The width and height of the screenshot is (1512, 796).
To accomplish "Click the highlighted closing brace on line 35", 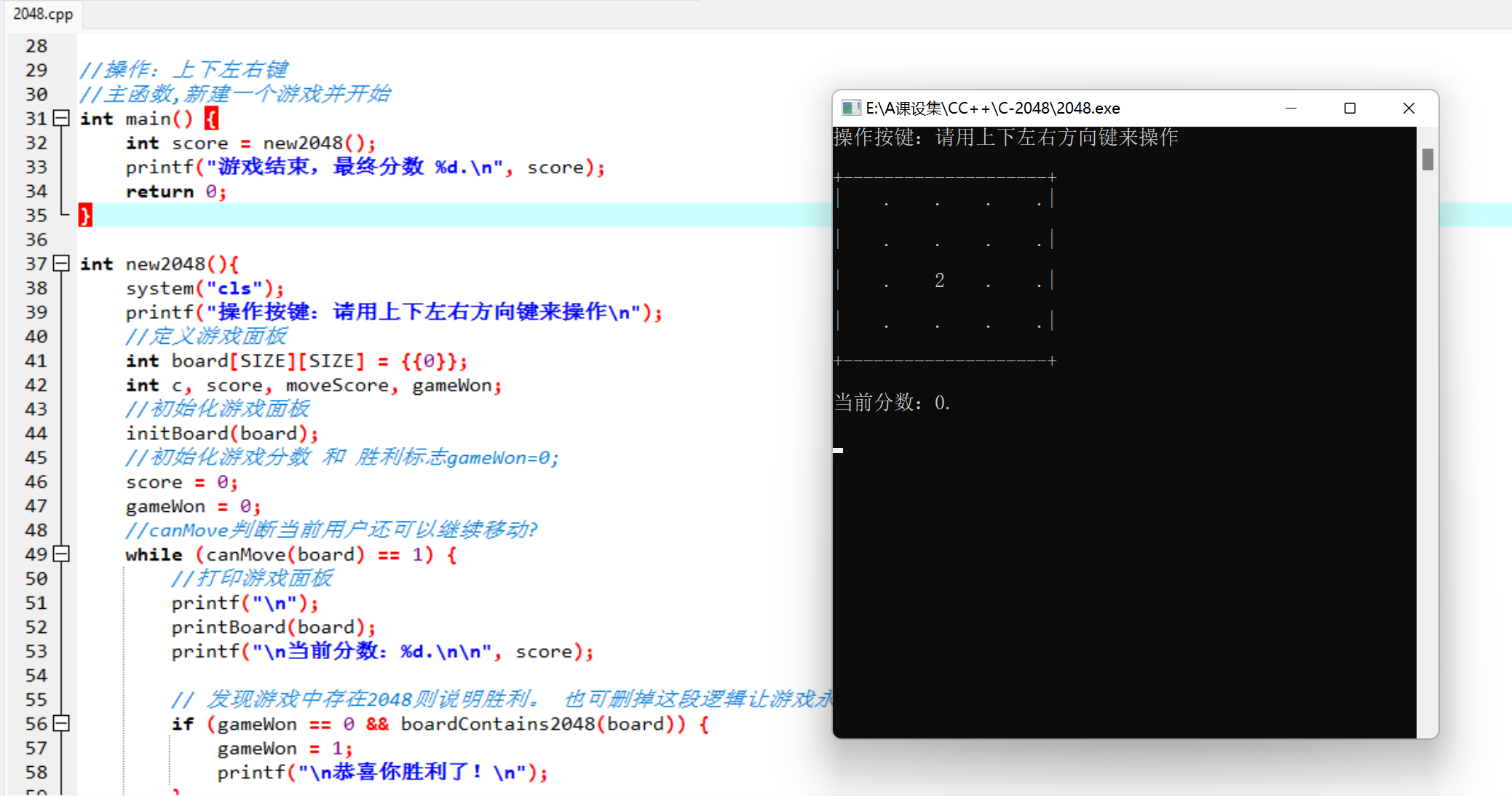I will pyautogui.click(x=84, y=215).
